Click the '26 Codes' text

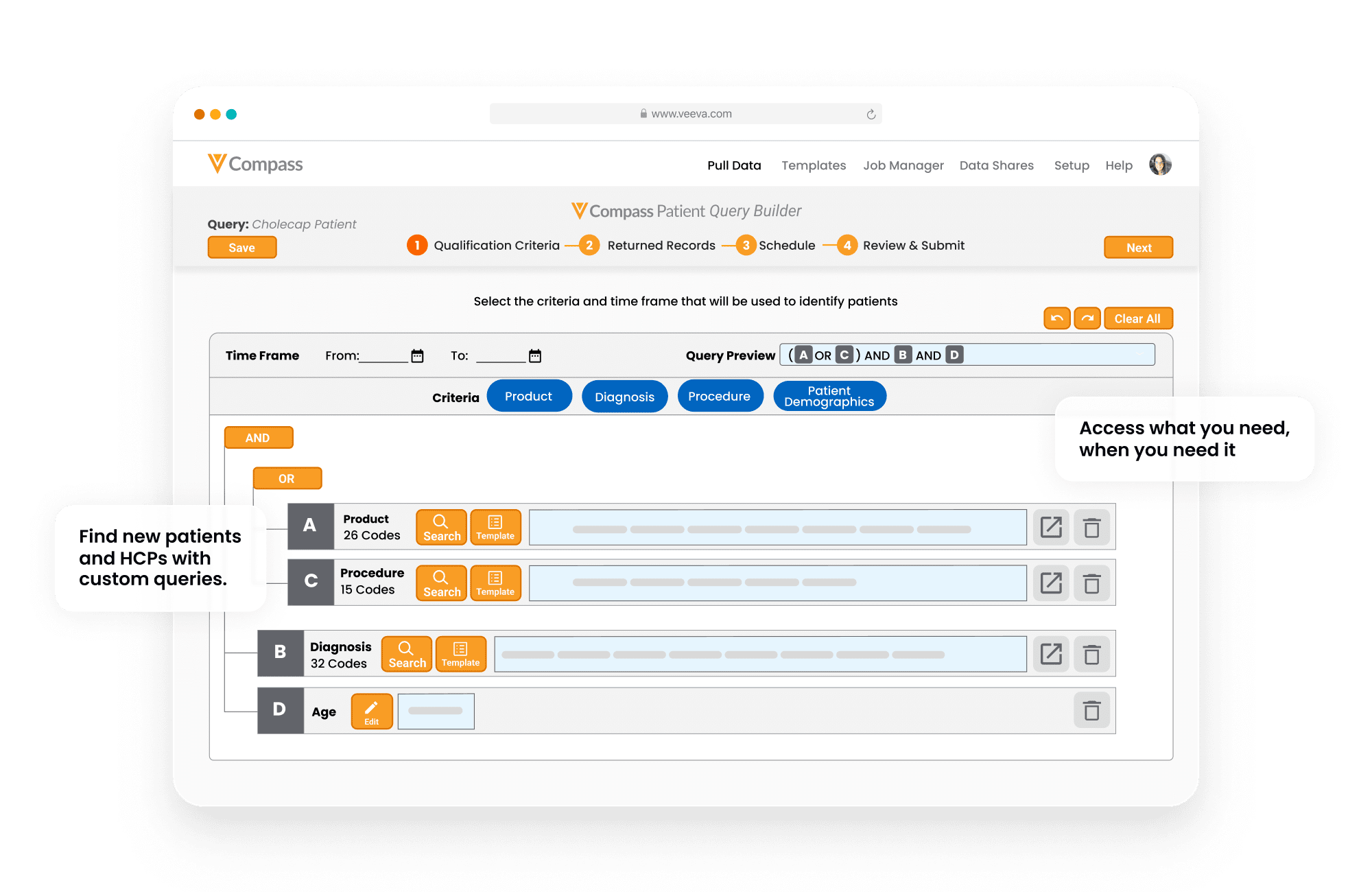tap(372, 535)
